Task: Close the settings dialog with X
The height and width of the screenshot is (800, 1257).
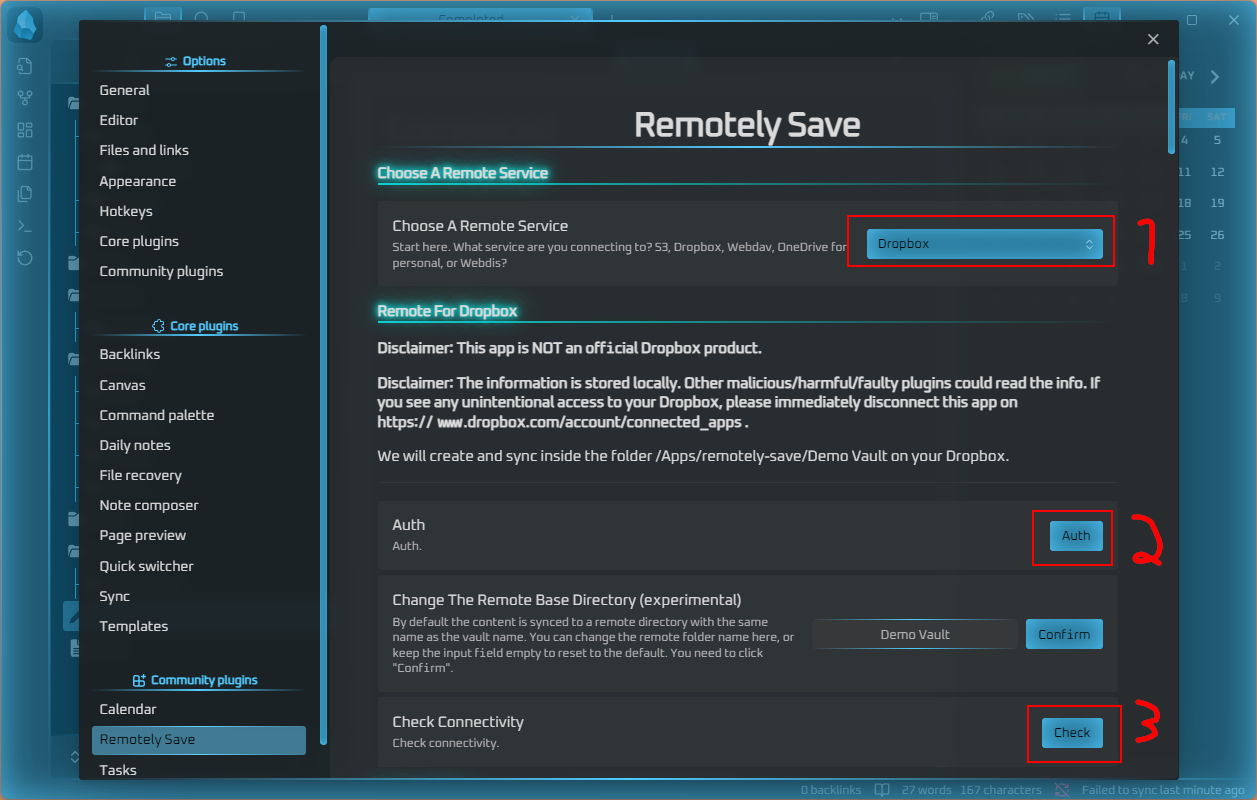Action: (1153, 39)
